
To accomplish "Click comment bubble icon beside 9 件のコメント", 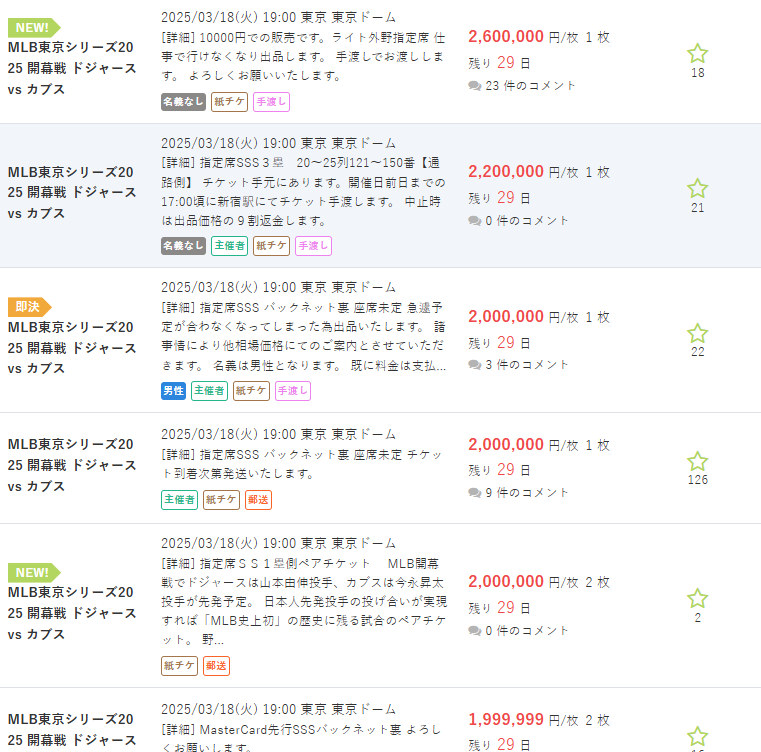I will point(475,493).
